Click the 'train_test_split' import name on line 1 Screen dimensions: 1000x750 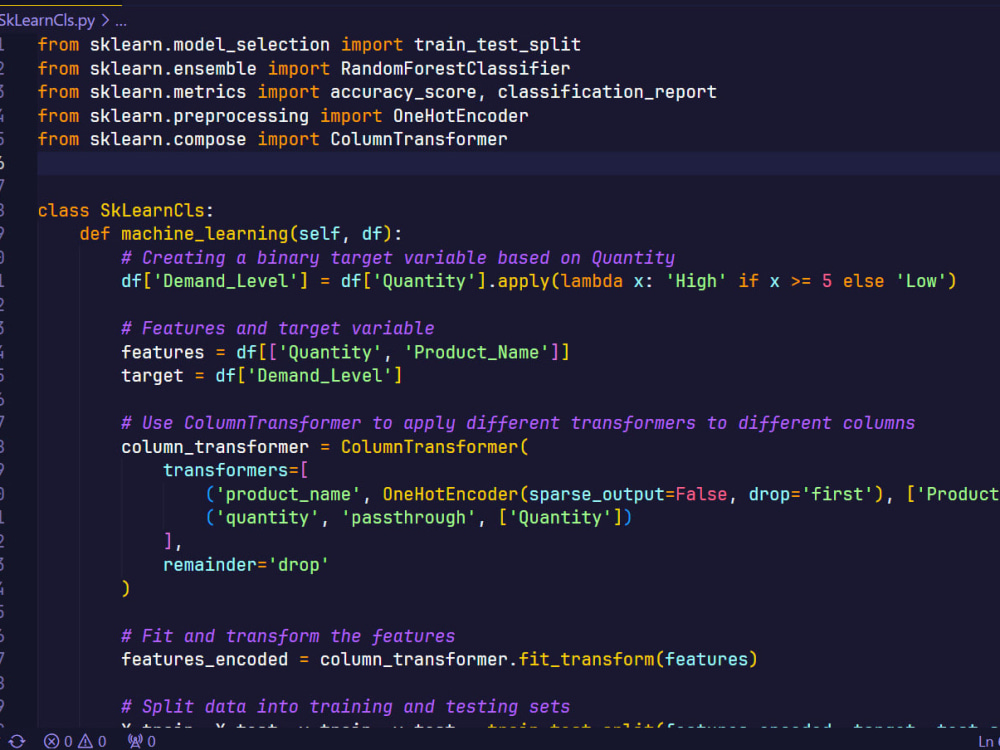497,45
